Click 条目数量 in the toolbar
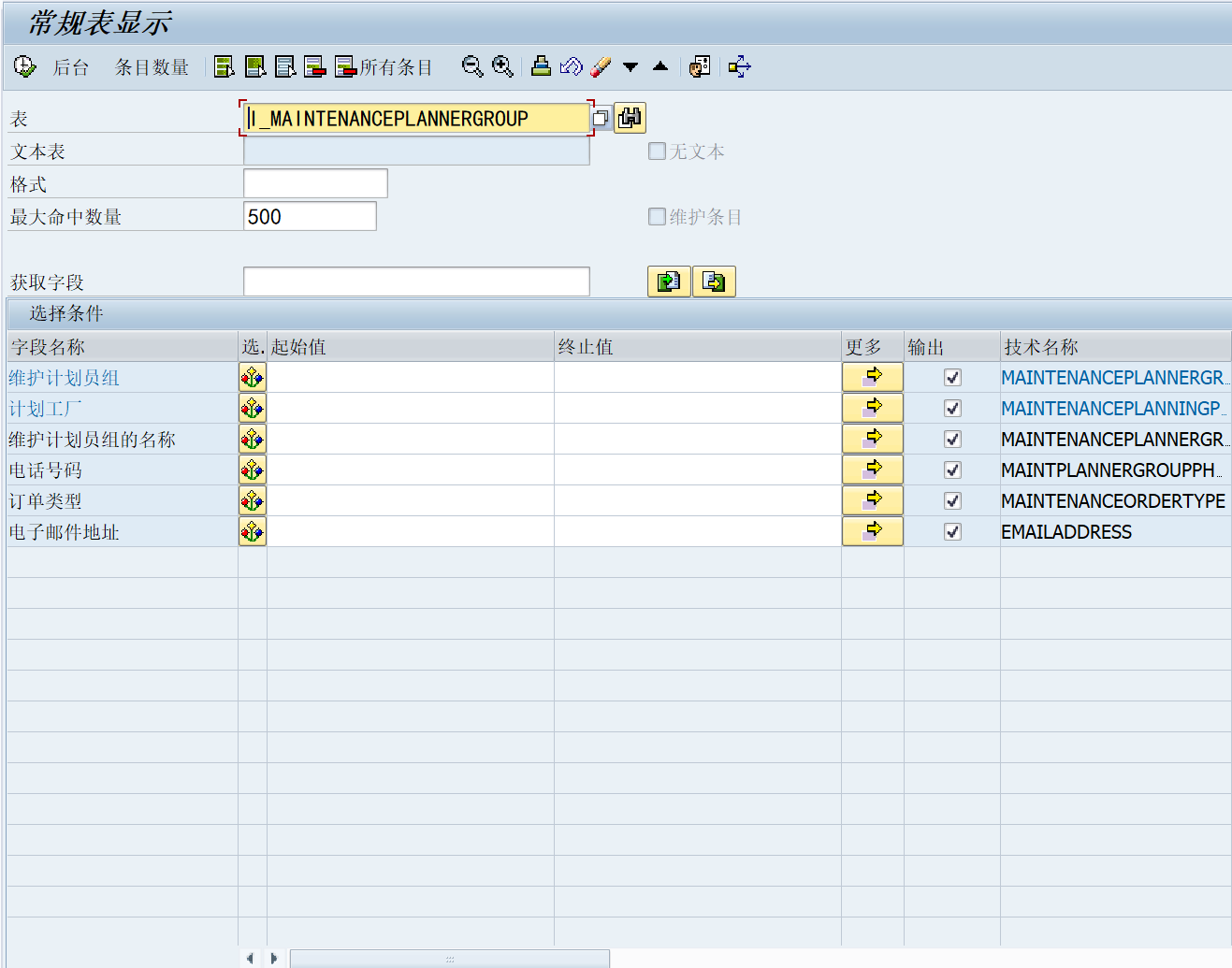The width and height of the screenshot is (1232, 968). coord(152,67)
